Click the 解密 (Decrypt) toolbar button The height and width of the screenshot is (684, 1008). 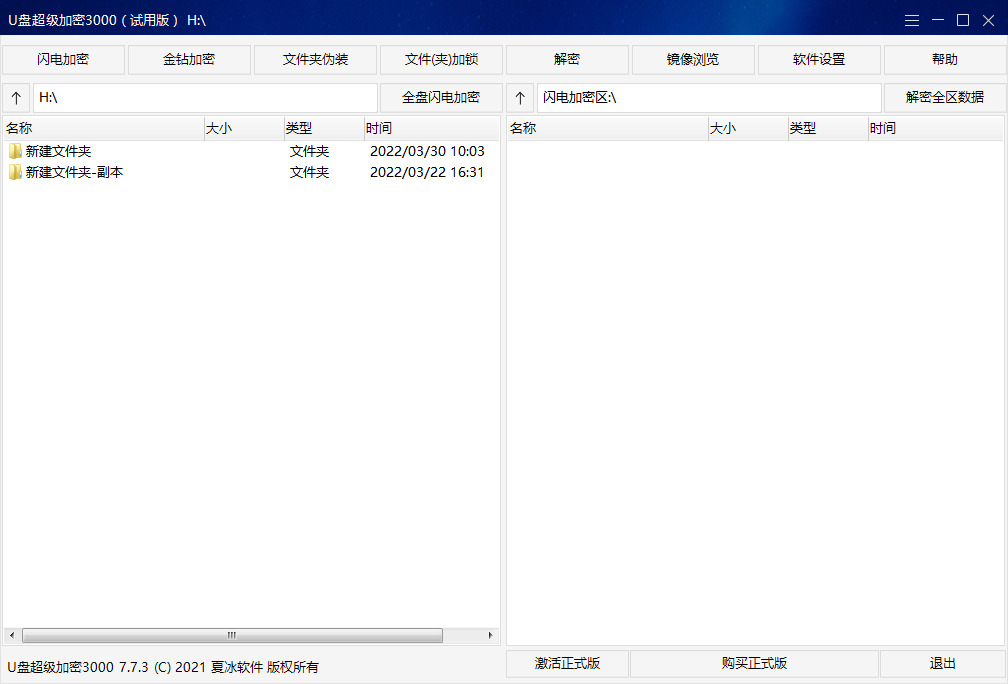point(566,59)
